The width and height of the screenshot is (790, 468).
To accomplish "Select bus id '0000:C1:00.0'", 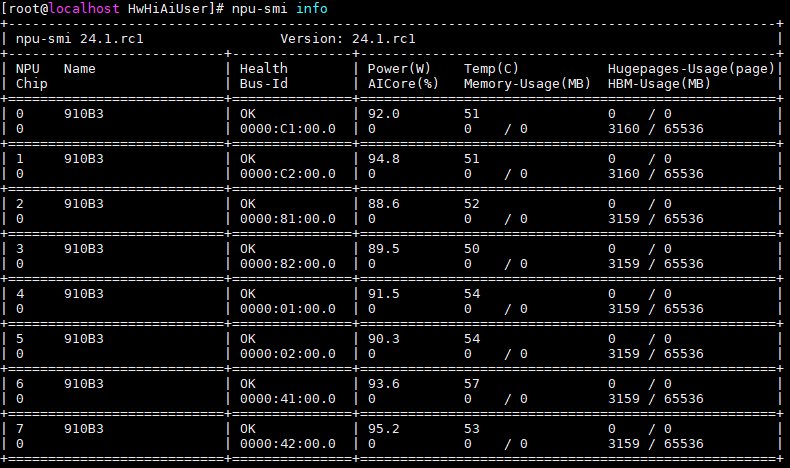I will click(288, 129).
